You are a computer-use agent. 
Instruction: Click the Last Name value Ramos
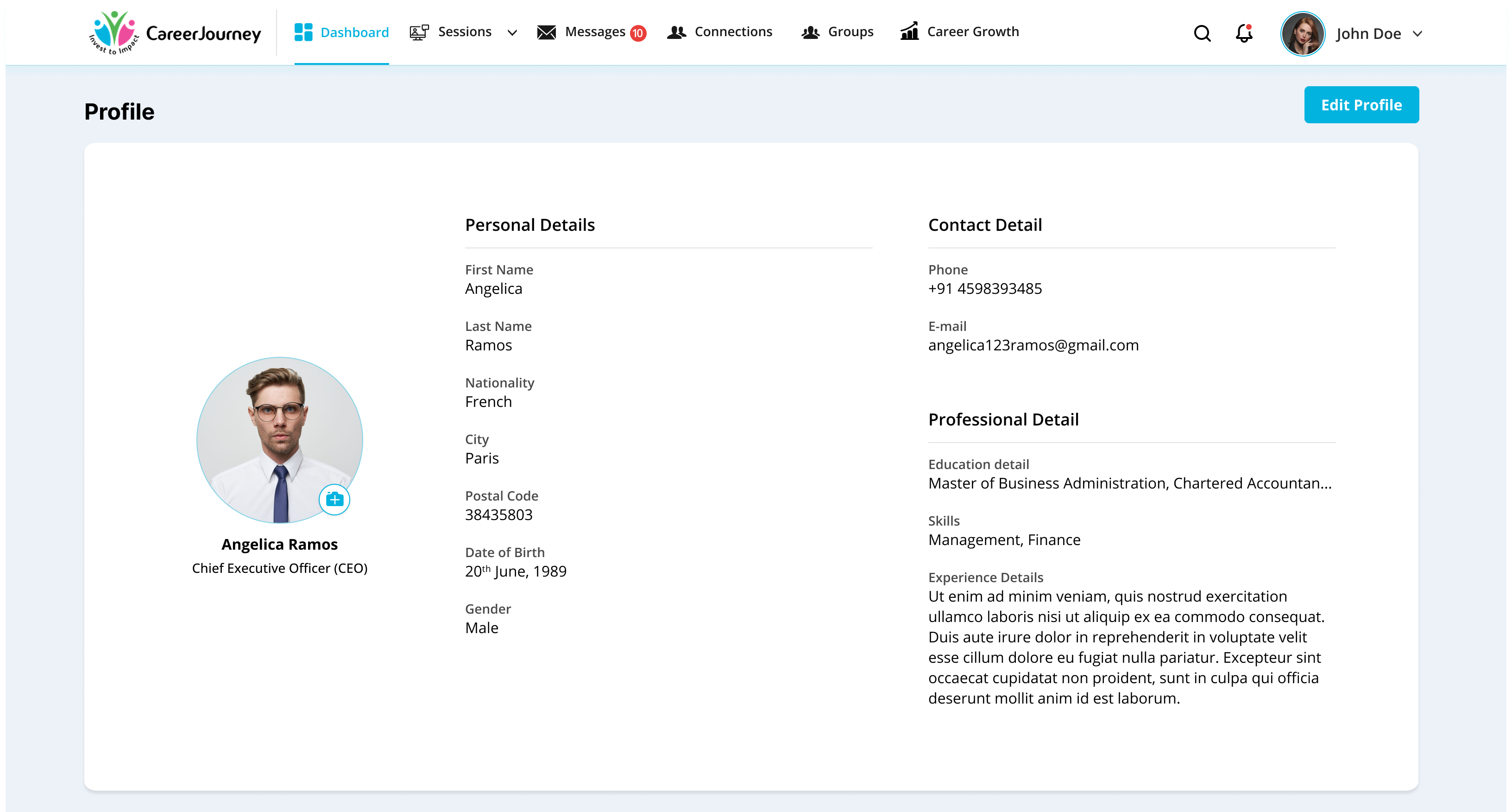[488, 345]
